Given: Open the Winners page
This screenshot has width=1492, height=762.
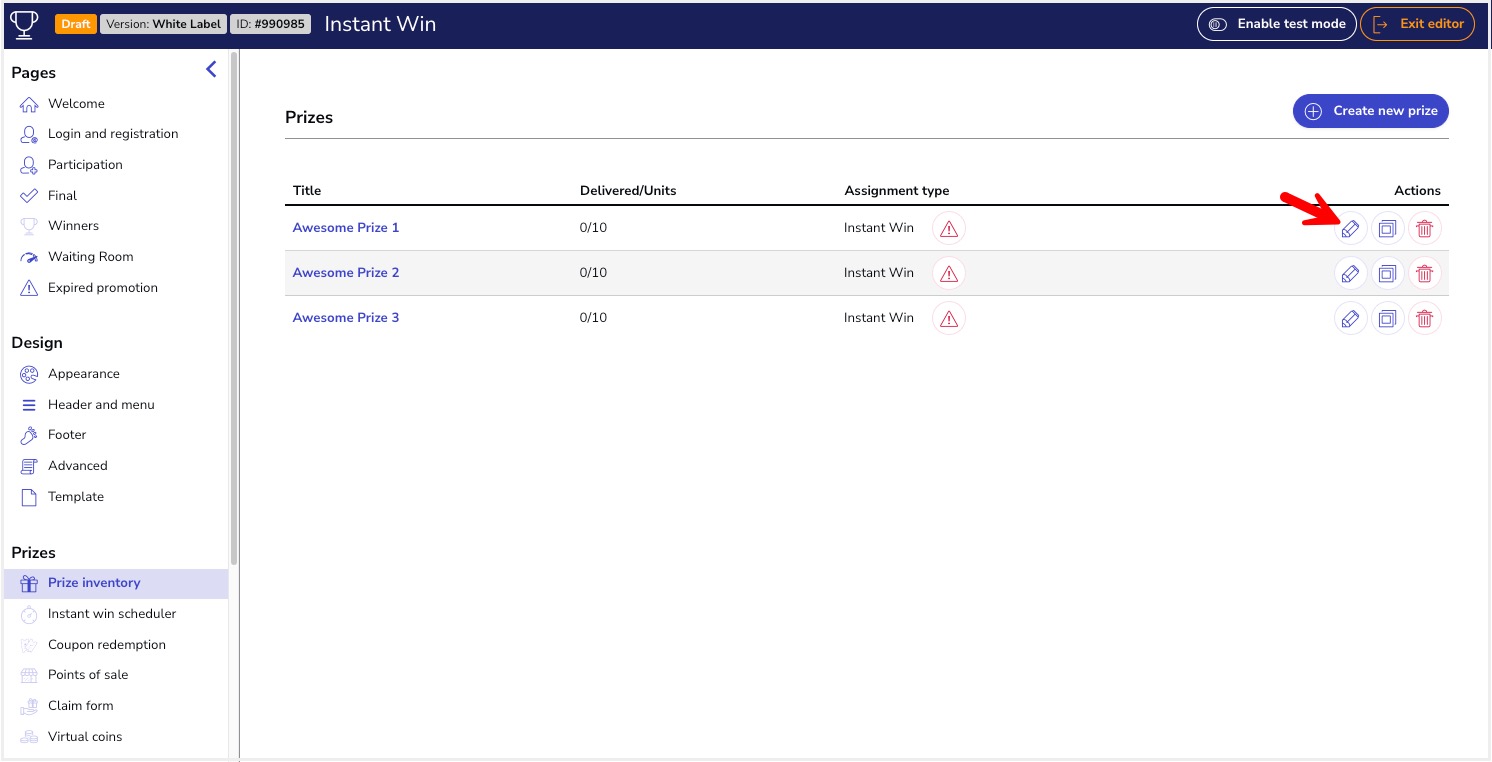Looking at the screenshot, I should click(x=73, y=226).
